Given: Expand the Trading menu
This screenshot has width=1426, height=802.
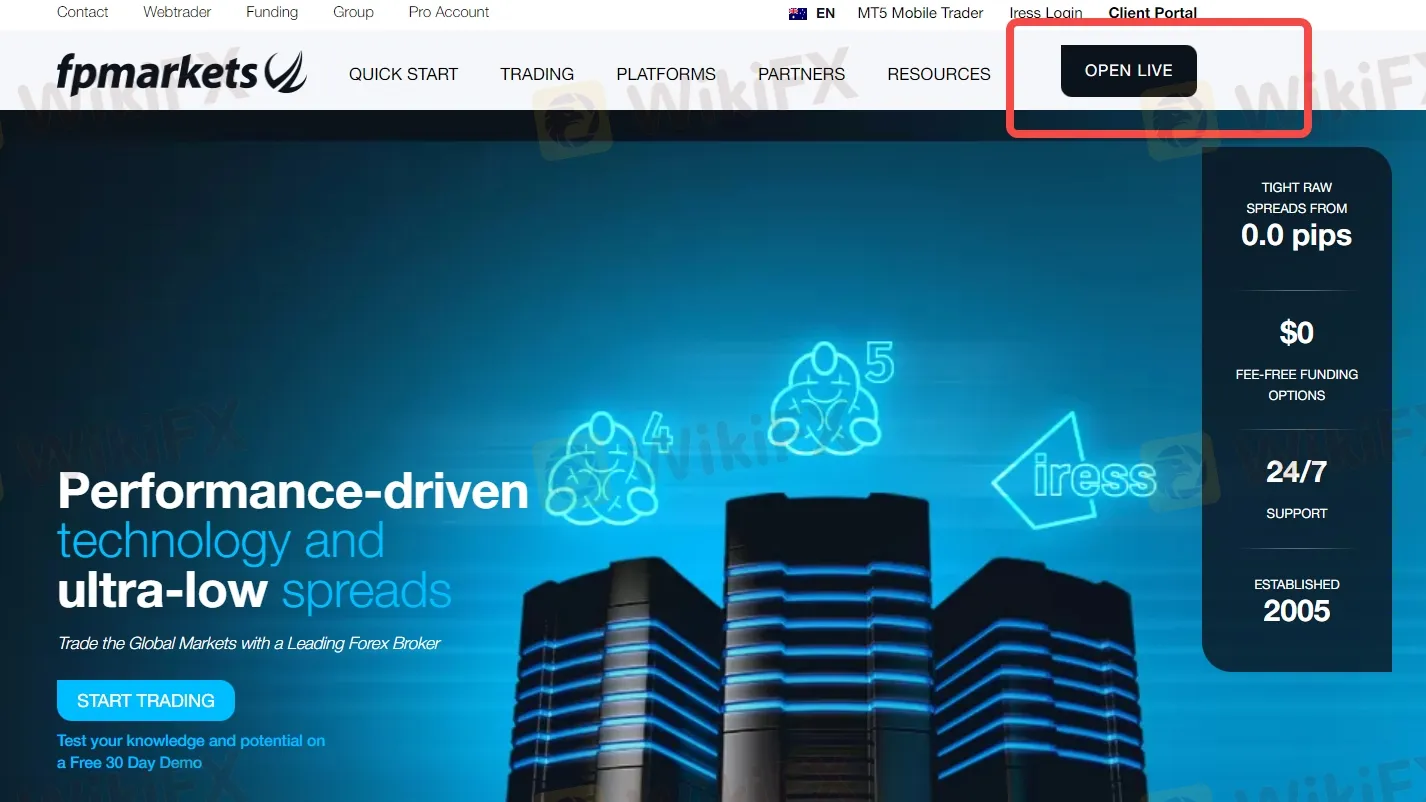Looking at the screenshot, I should pos(537,74).
